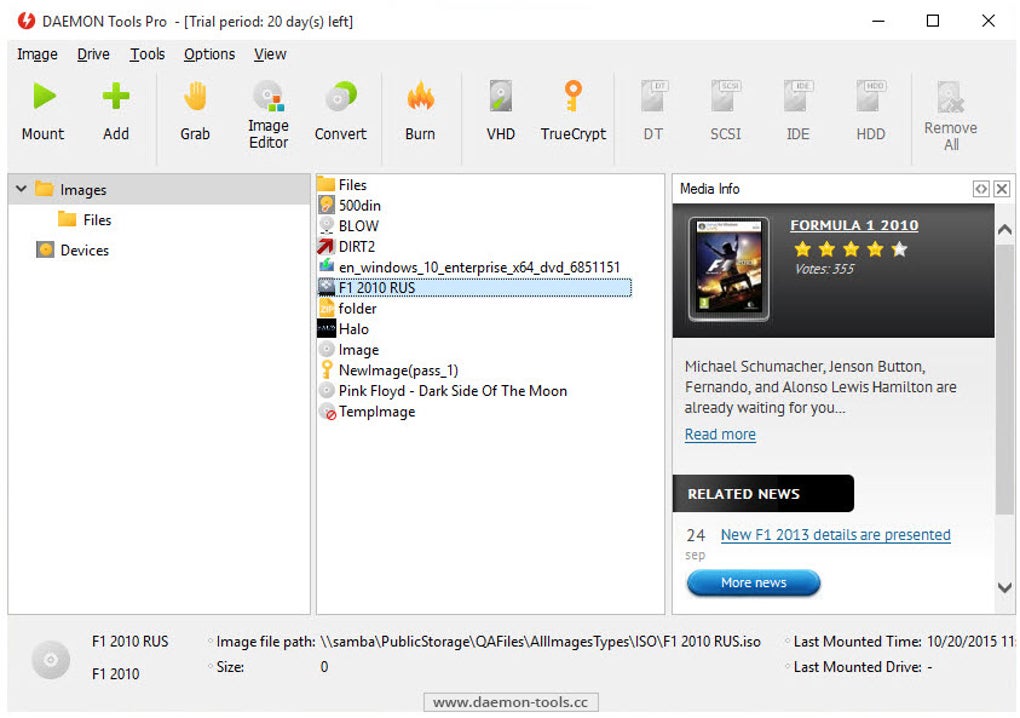Click the Media Info scroll down arrow

(1004, 587)
